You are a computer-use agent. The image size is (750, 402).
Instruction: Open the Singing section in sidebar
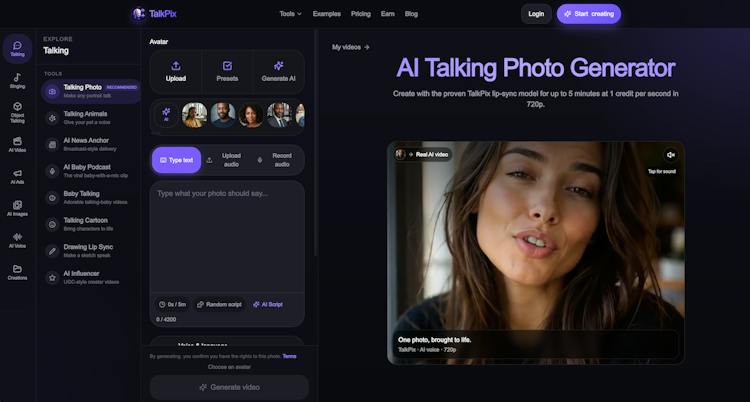(17, 80)
